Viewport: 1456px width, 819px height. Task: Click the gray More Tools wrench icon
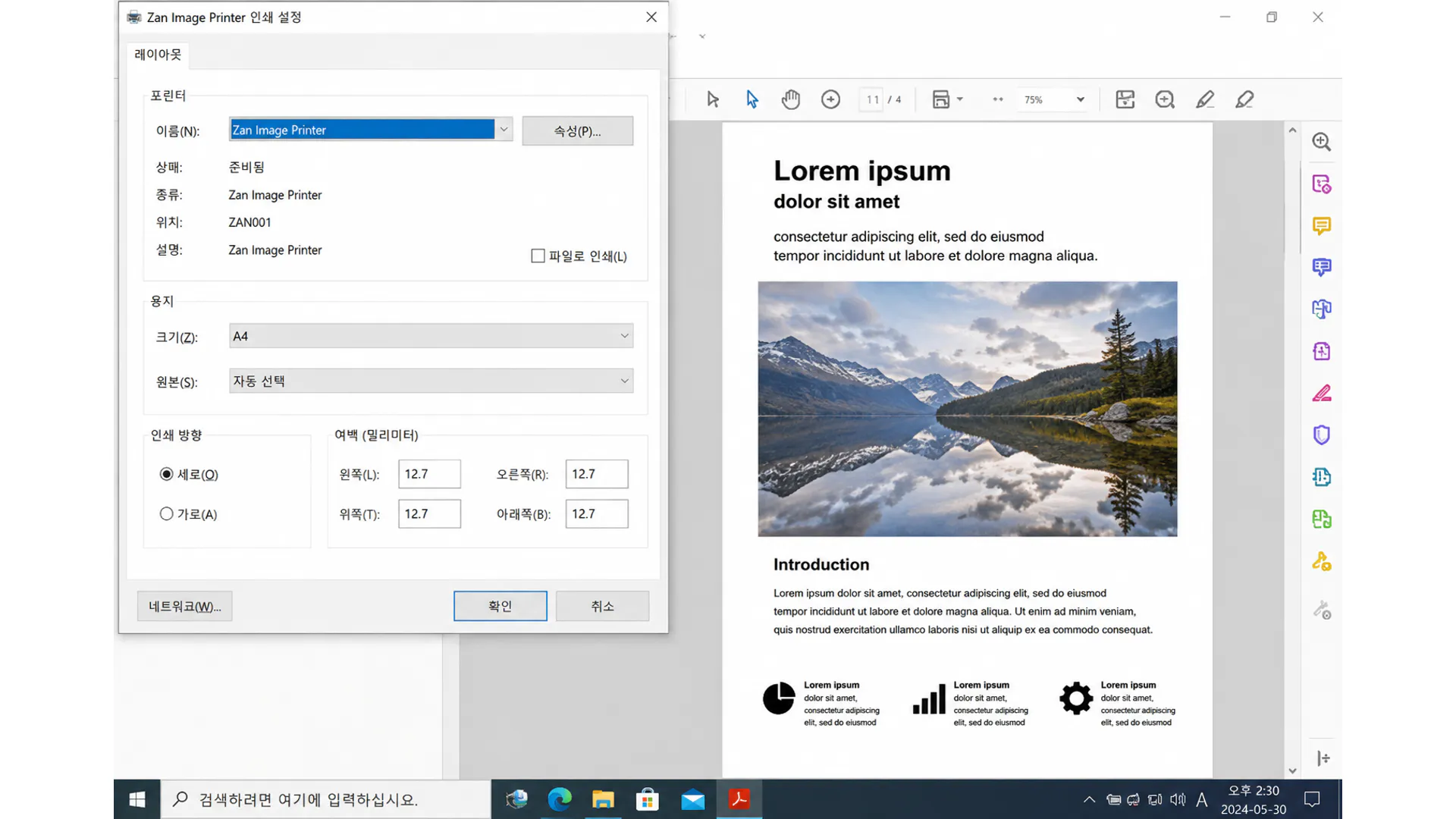[x=1322, y=610]
